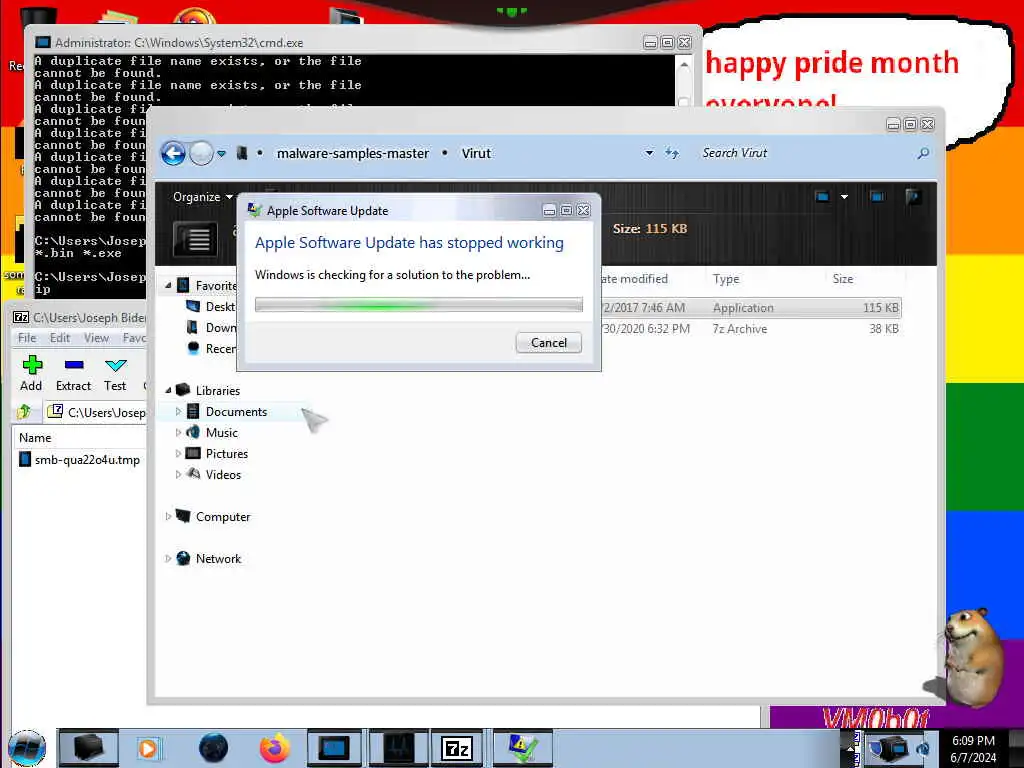Open Firefox from the taskbar
The image size is (1024, 768).
(275, 748)
